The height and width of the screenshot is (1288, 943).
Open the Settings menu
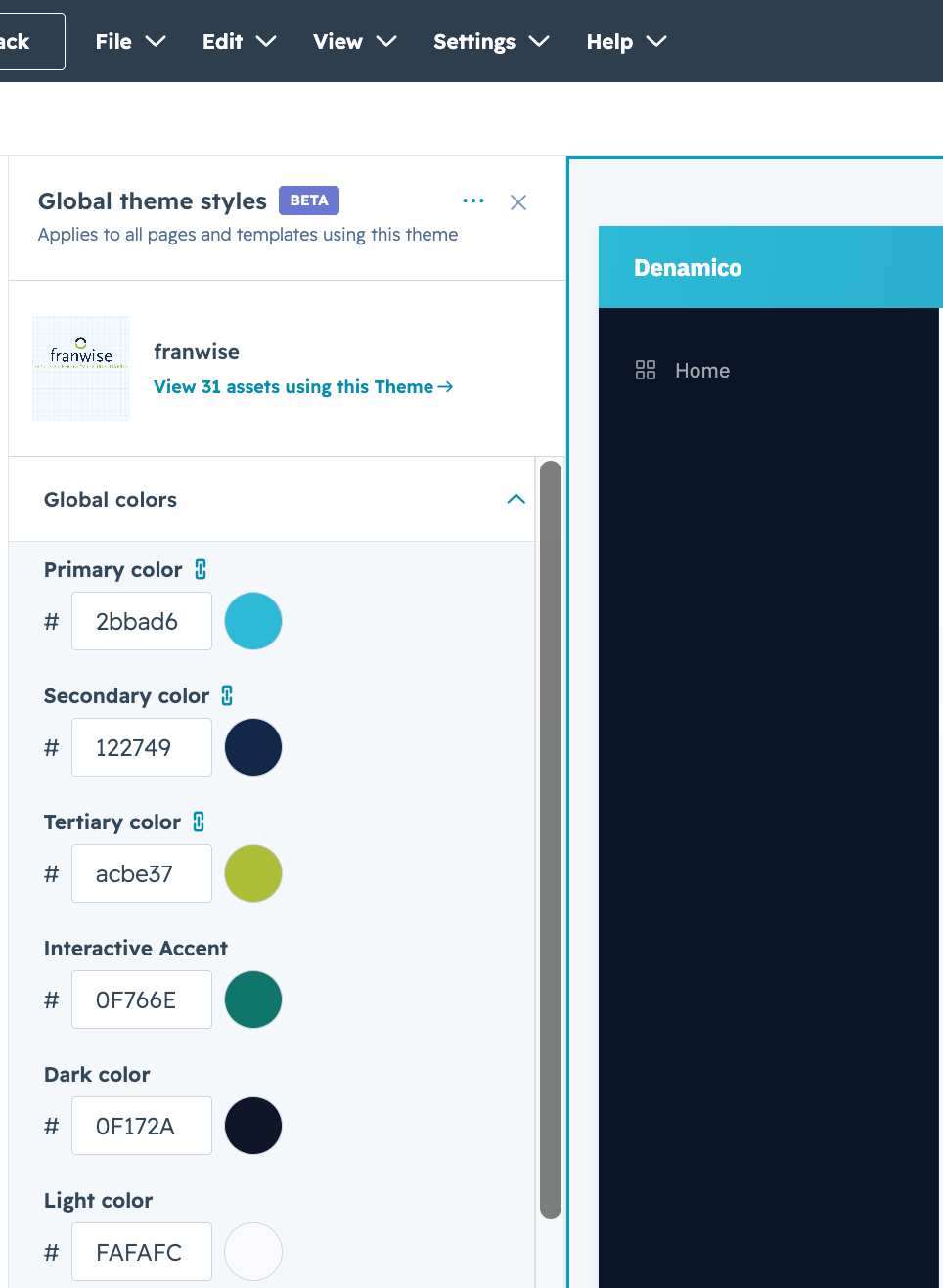(491, 41)
